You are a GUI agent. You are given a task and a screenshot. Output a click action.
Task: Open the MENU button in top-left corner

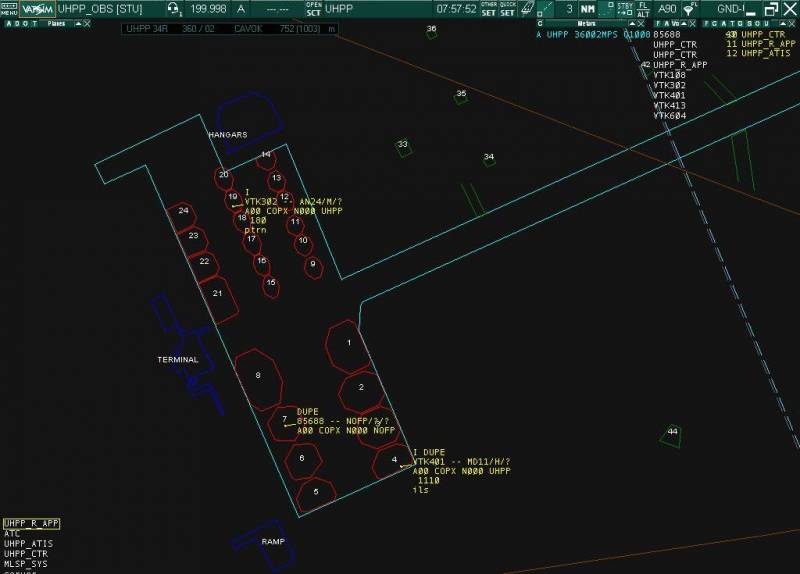coord(9,9)
